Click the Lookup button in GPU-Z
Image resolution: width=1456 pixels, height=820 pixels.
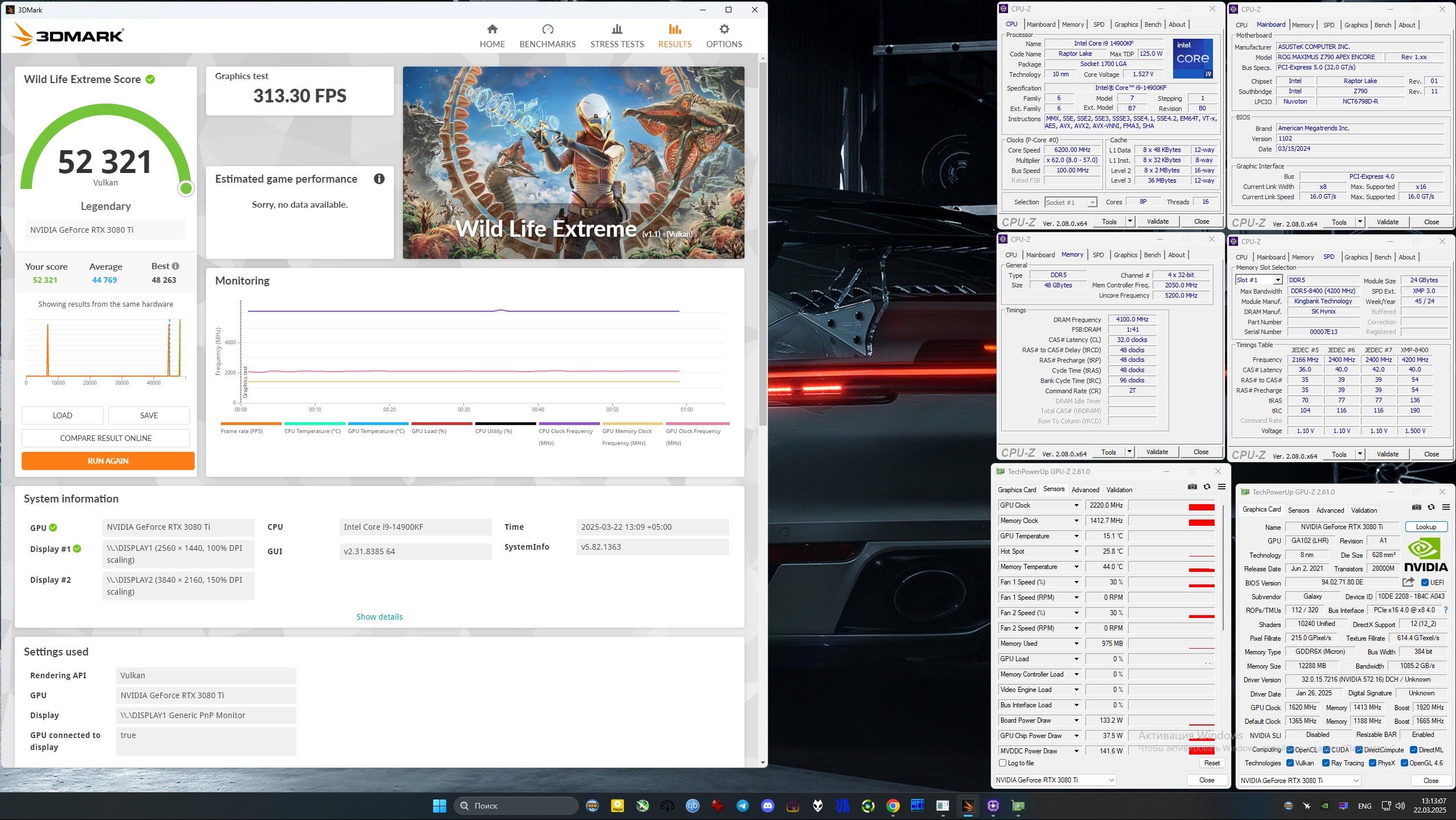click(1426, 527)
